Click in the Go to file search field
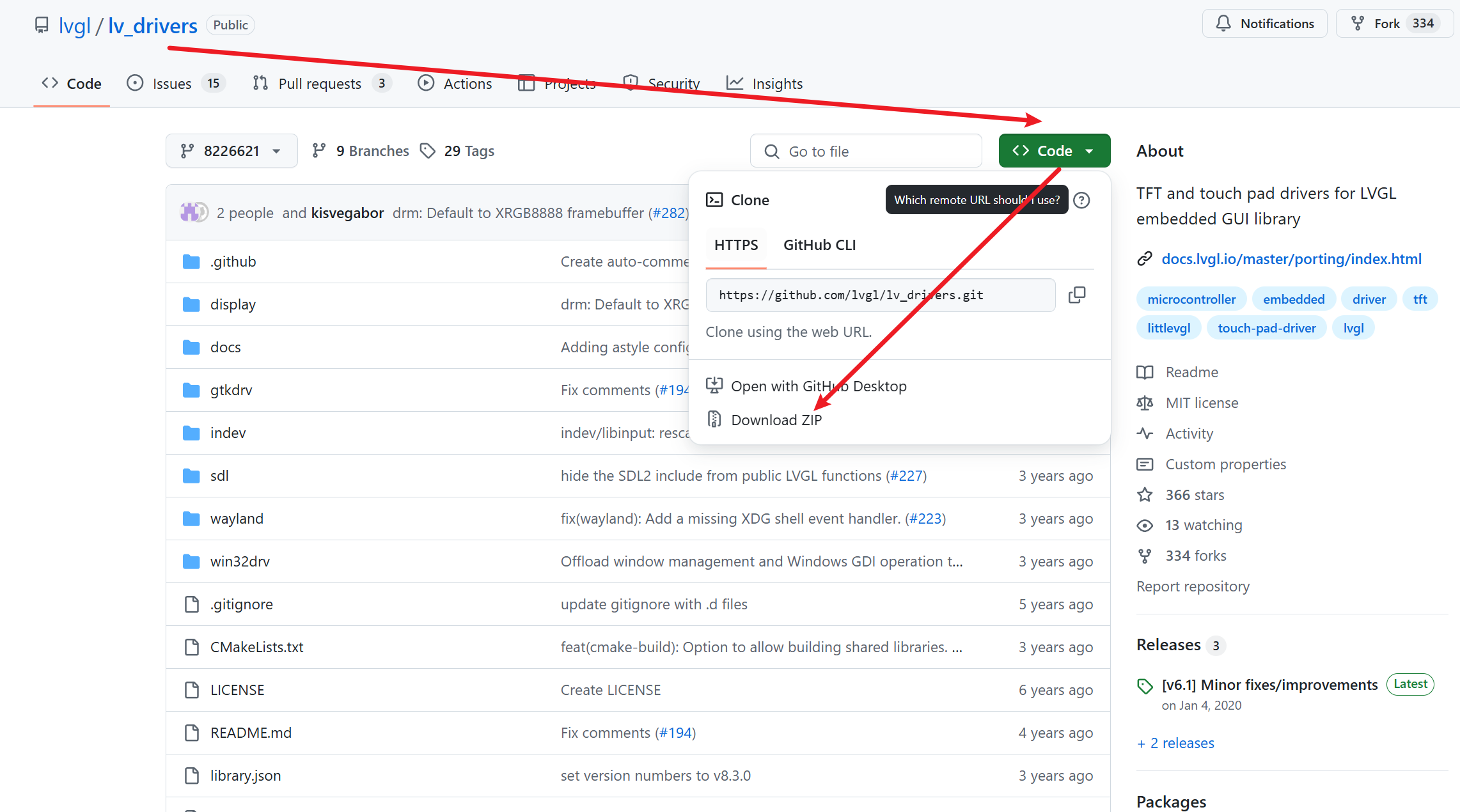Image resolution: width=1460 pixels, height=812 pixels. point(866,152)
